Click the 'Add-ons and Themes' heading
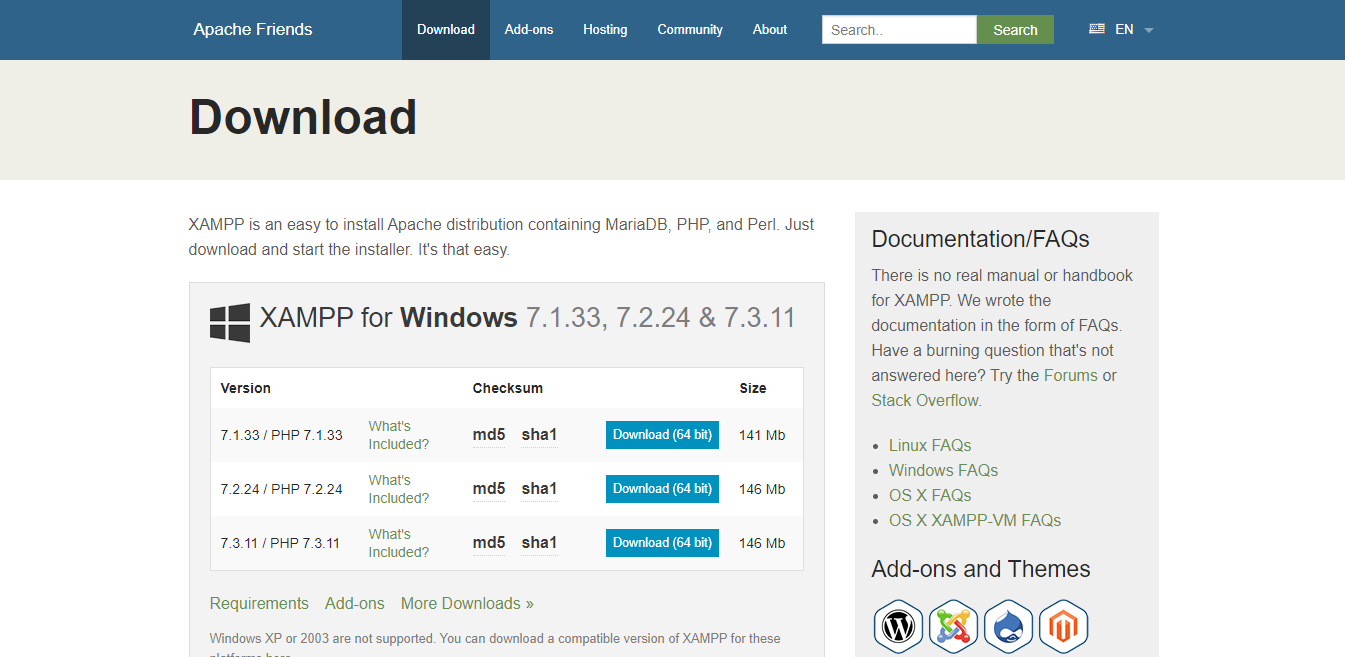The height and width of the screenshot is (657, 1345). click(x=981, y=569)
